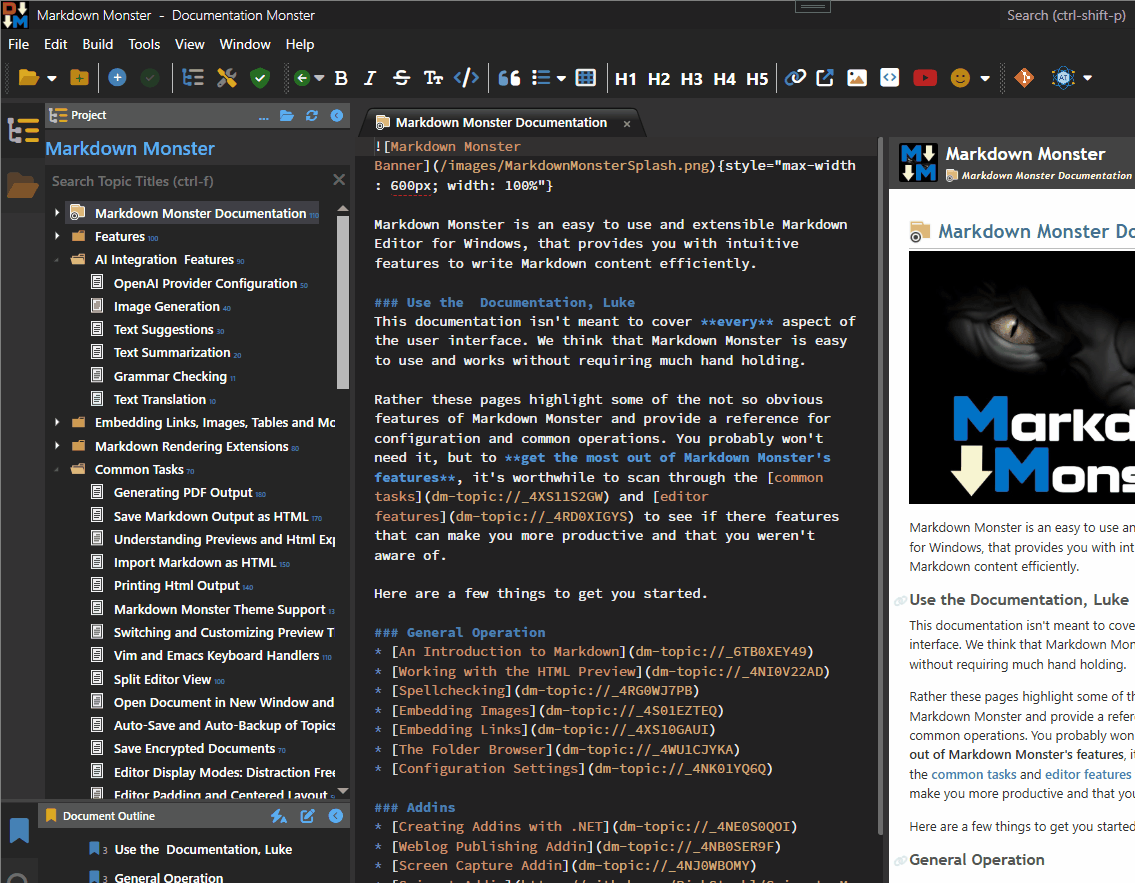Open the project tree toolbar icon
This screenshot has height=883, width=1135.
193,77
